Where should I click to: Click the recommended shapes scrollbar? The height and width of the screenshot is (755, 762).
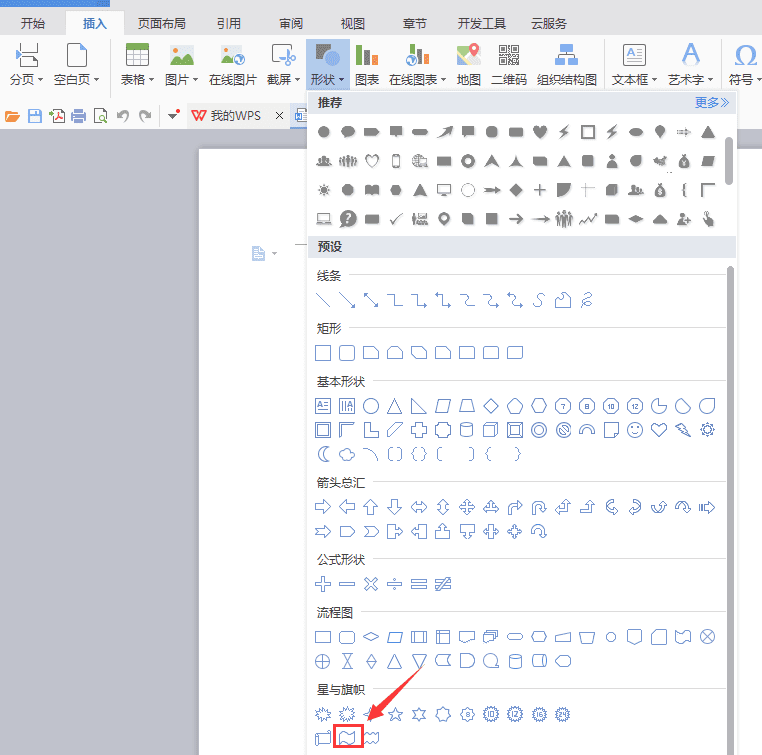728,161
